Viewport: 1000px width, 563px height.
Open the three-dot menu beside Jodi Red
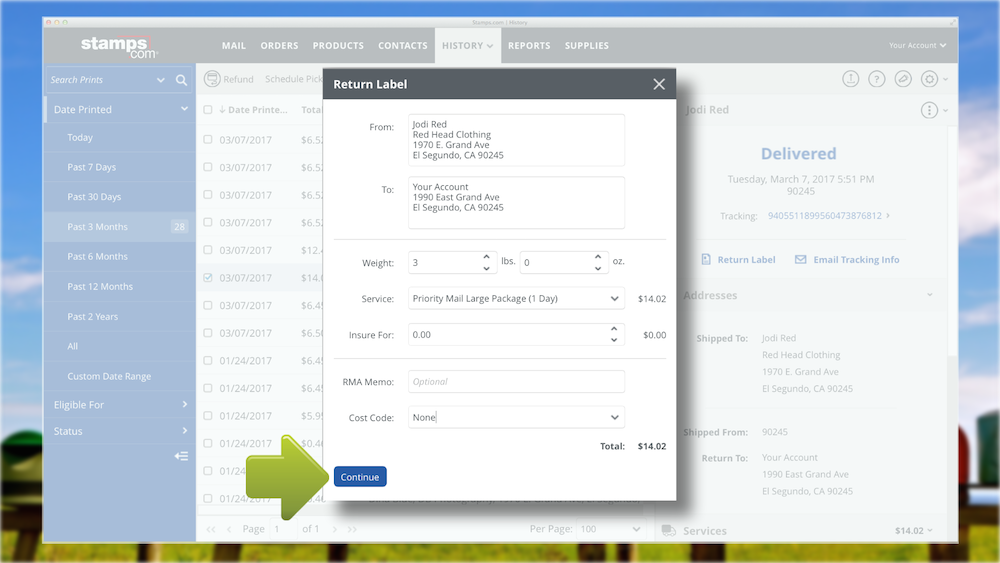pyautogui.click(x=929, y=110)
